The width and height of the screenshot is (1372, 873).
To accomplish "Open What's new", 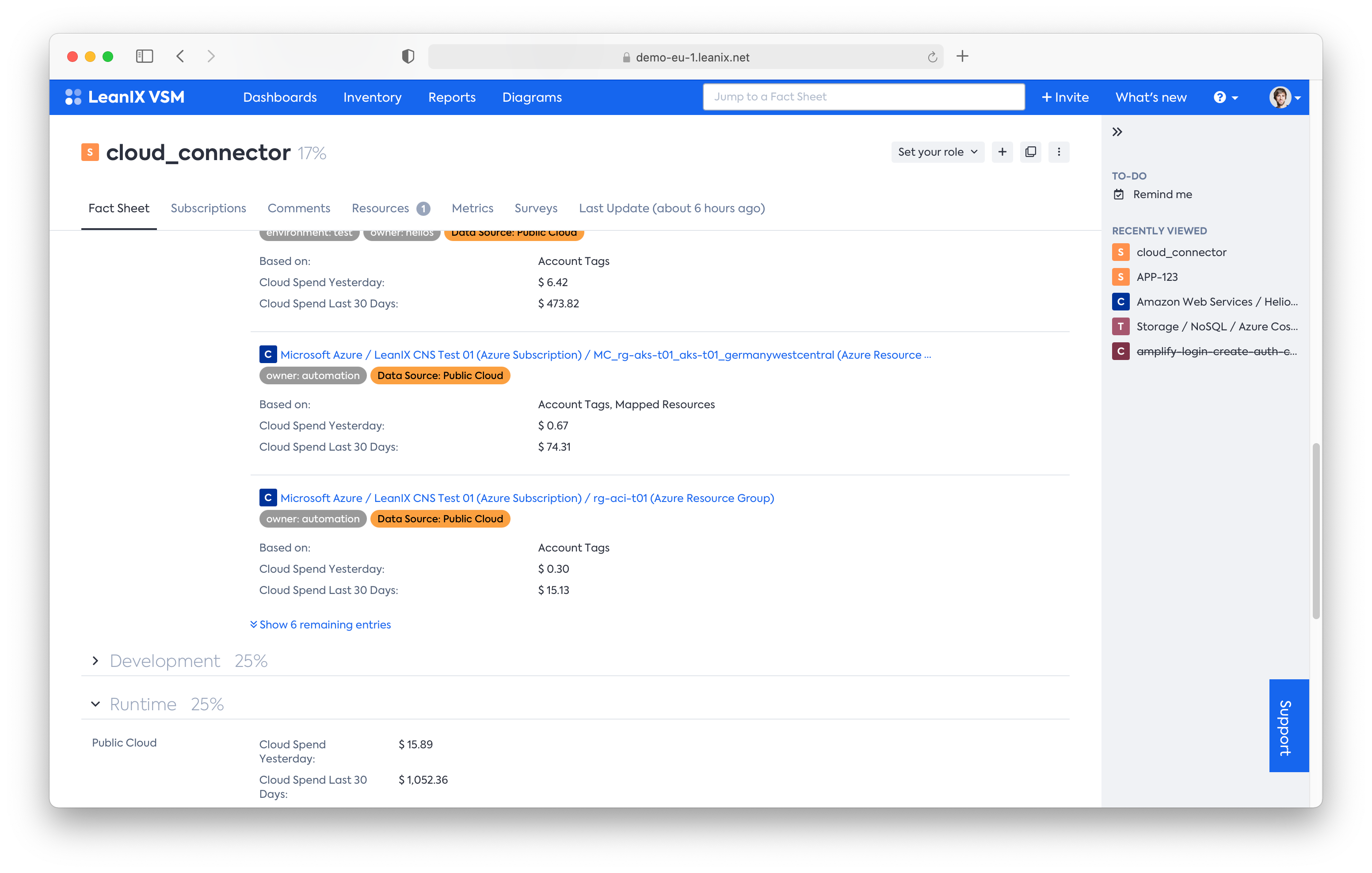I will coord(1151,97).
